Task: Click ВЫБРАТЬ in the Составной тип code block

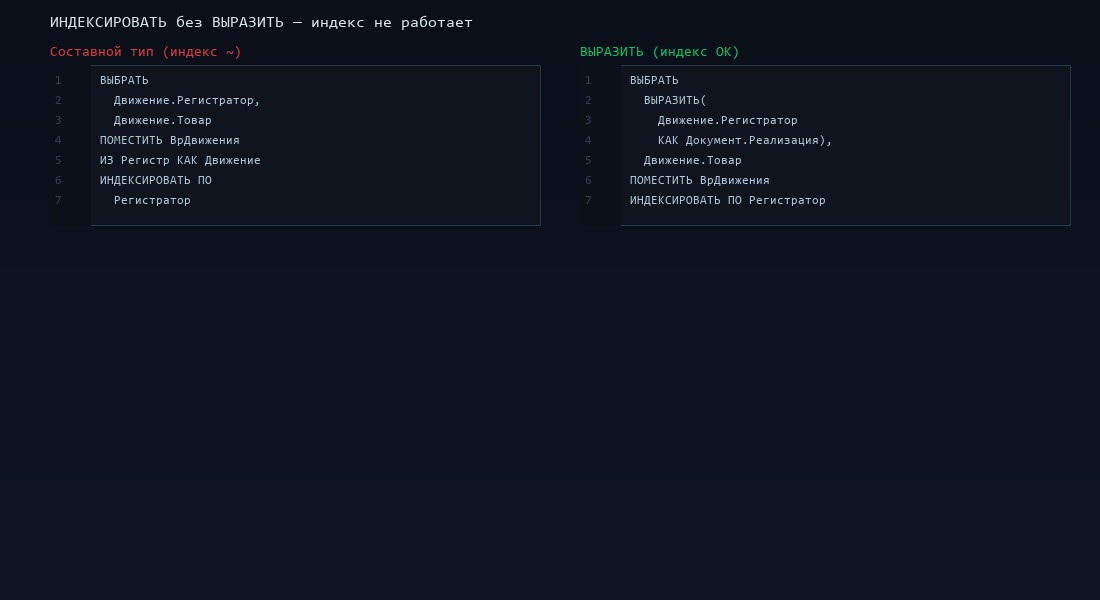Action: pos(124,80)
